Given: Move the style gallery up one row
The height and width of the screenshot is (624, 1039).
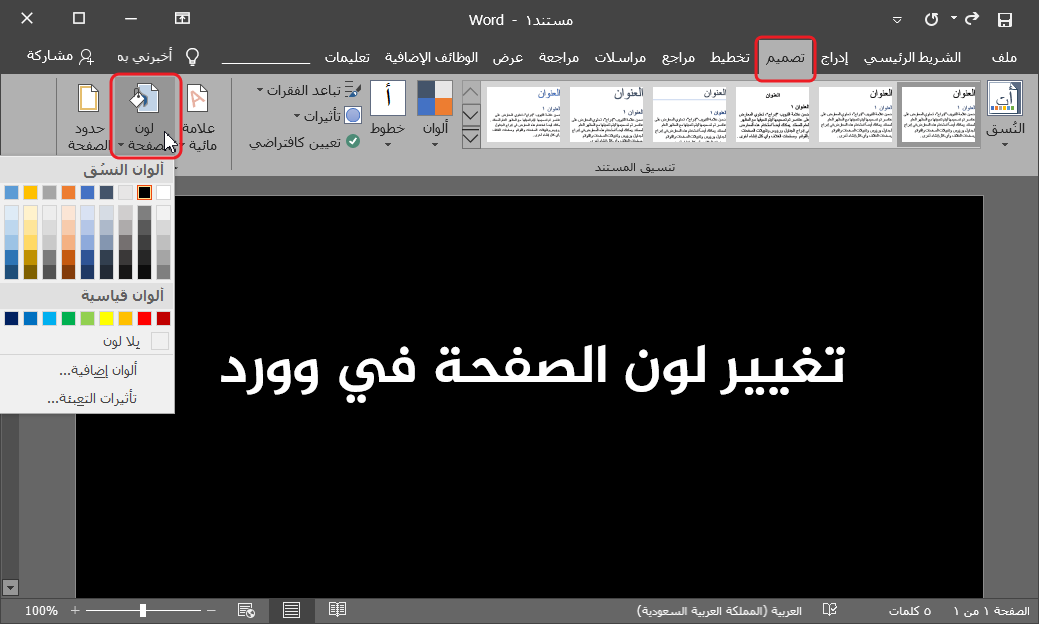Looking at the screenshot, I should pyautogui.click(x=471, y=92).
